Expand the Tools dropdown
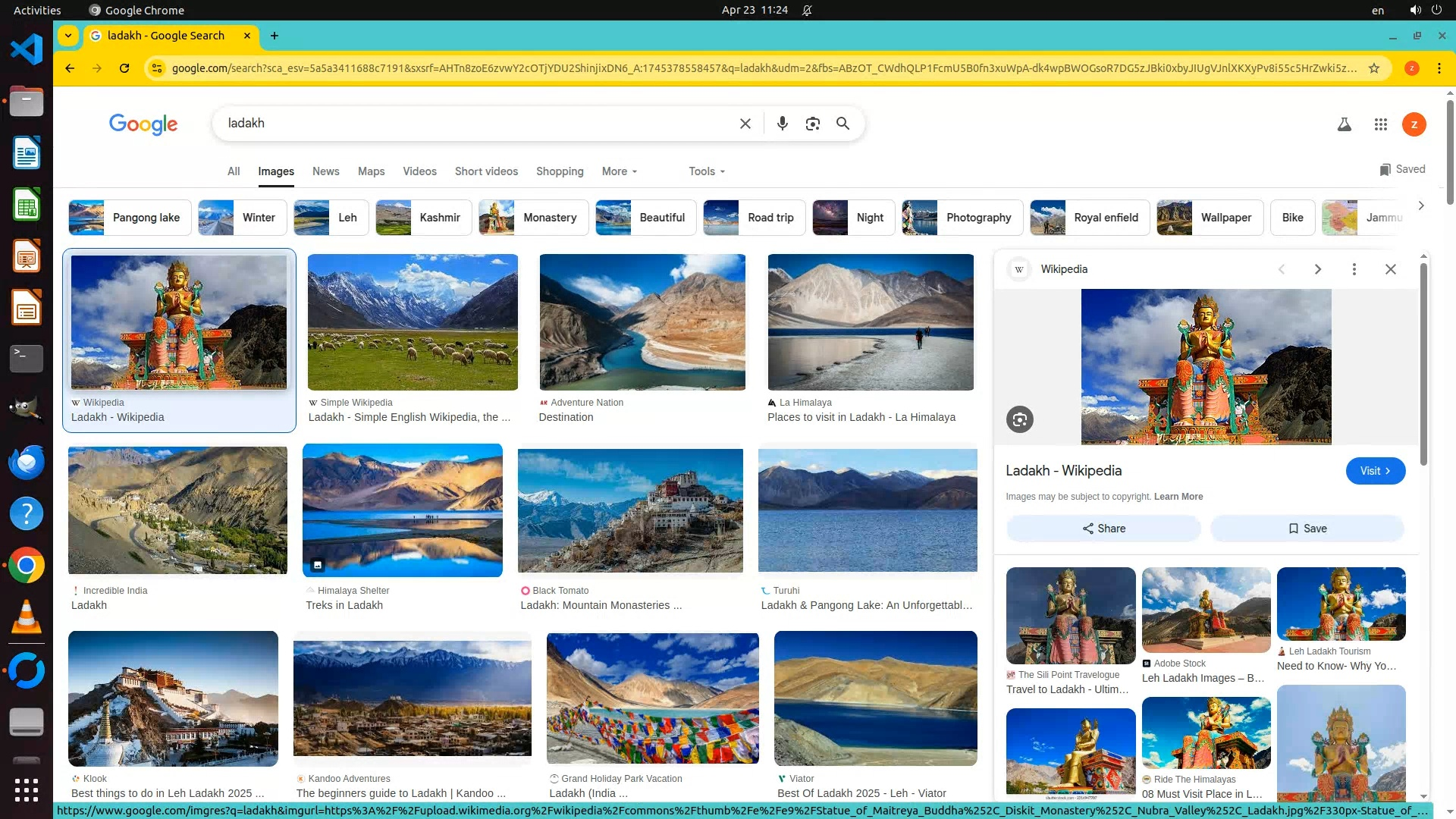Image resolution: width=1456 pixels, height=819 pixels. coord(706,171)
